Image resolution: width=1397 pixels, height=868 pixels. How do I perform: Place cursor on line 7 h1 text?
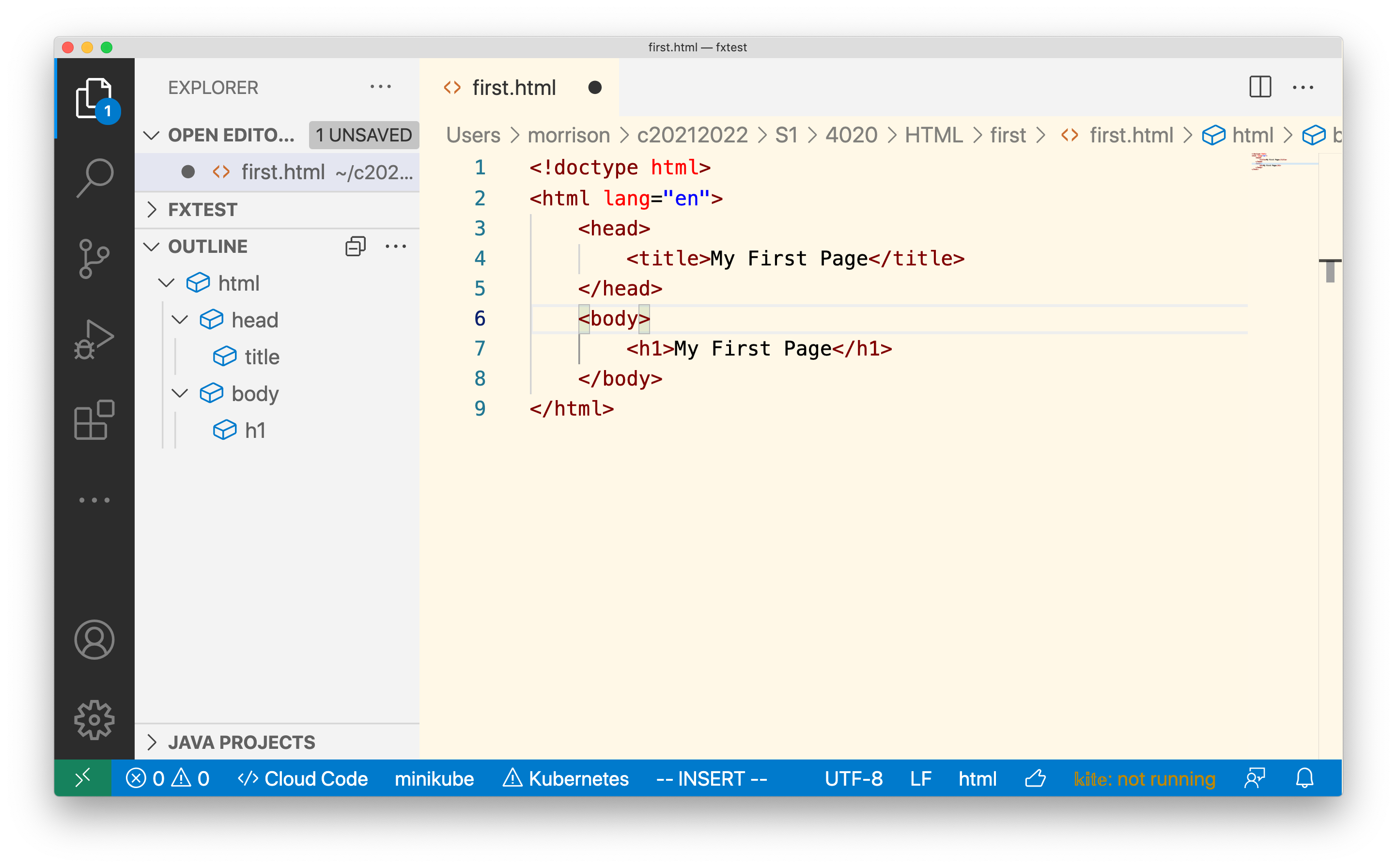752,348
